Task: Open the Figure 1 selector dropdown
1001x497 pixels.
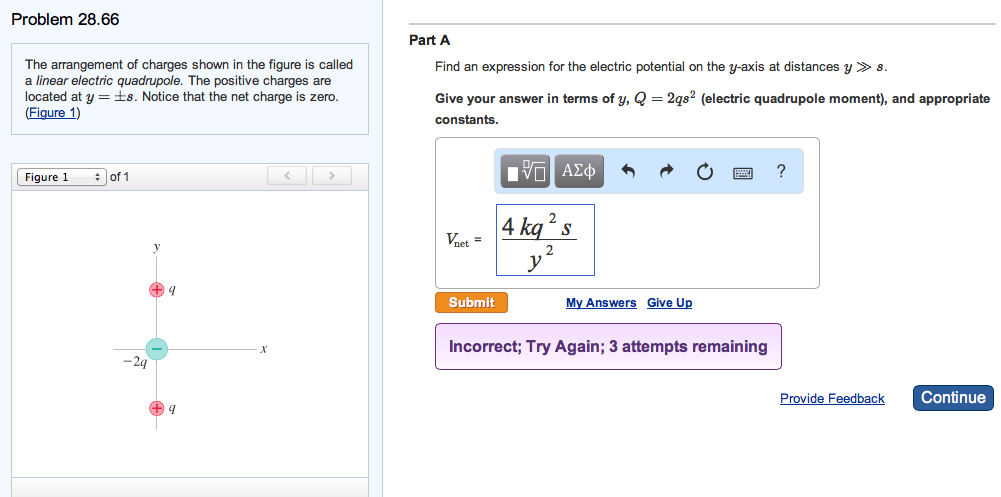Action: pos(61,177)
